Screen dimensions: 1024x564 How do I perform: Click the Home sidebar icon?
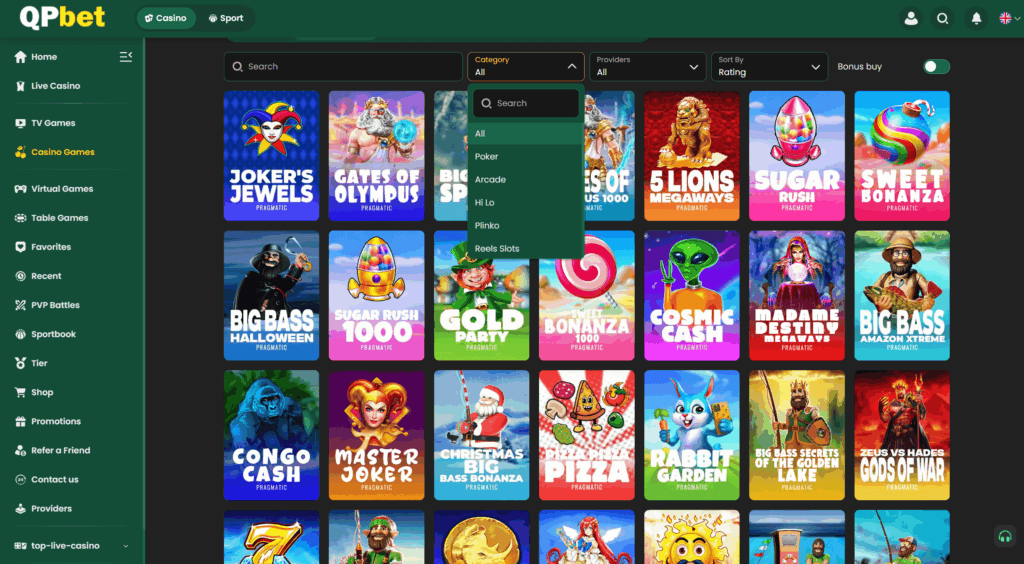coord(20,57)
